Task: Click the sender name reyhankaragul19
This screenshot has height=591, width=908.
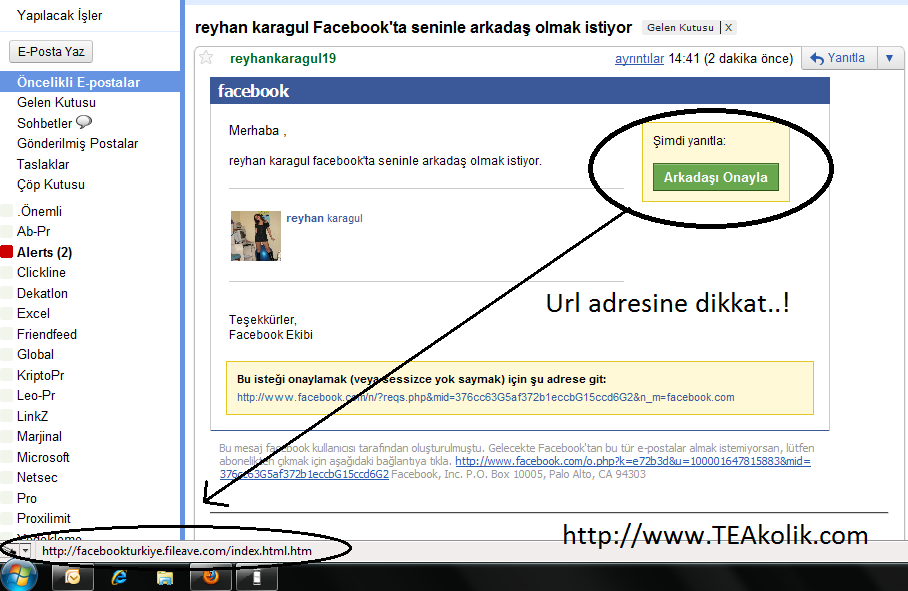Action: click(283, 58)
